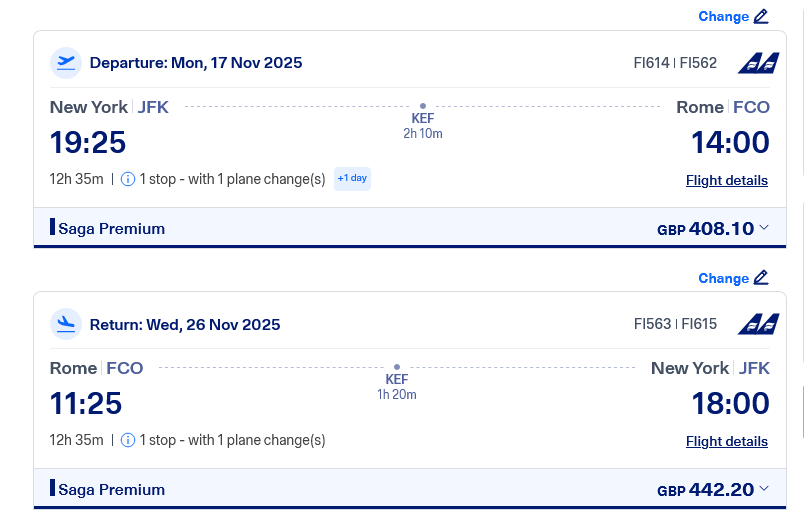Screen dimensions: 804x523
Task: Open Flight details for the departure flight
Action: 727,180
